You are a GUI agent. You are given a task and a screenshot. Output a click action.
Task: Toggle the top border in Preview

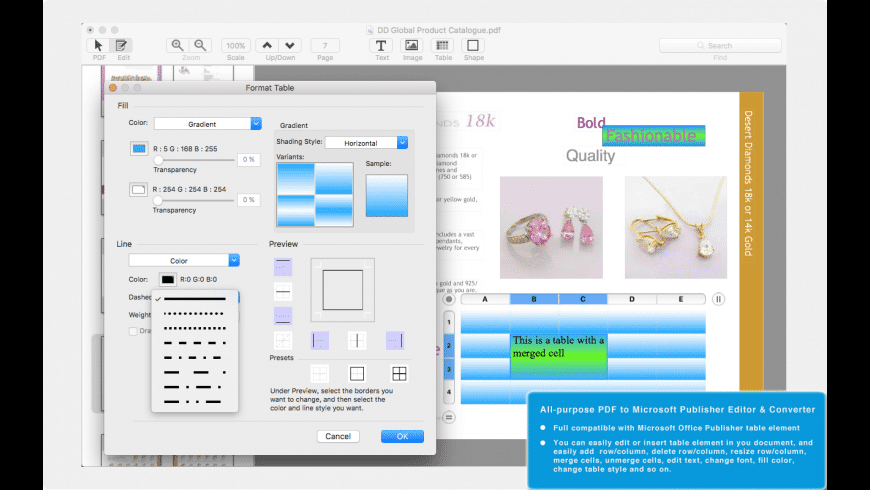point(283,267)
